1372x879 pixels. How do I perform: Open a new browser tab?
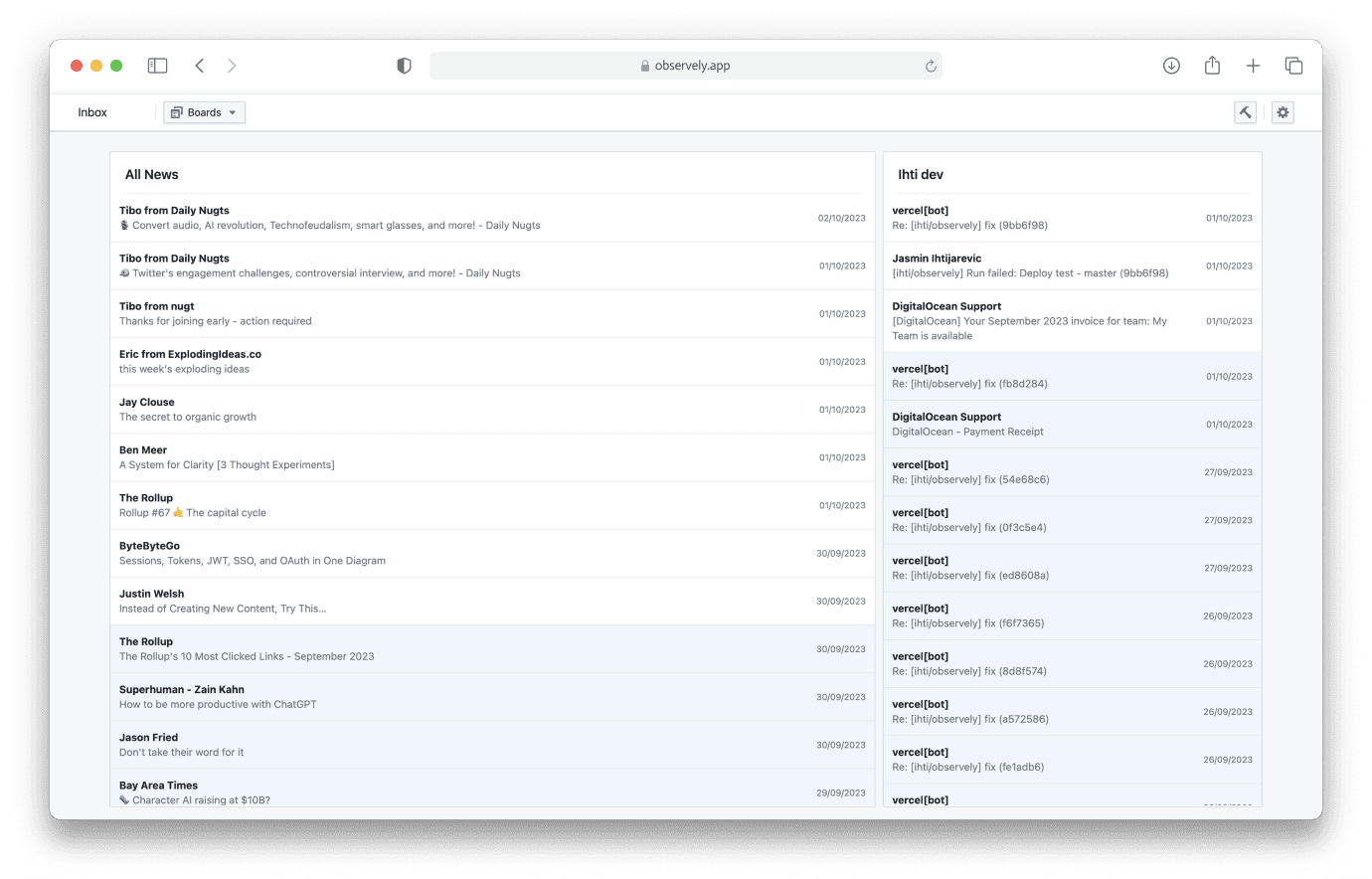[1253, 66]
